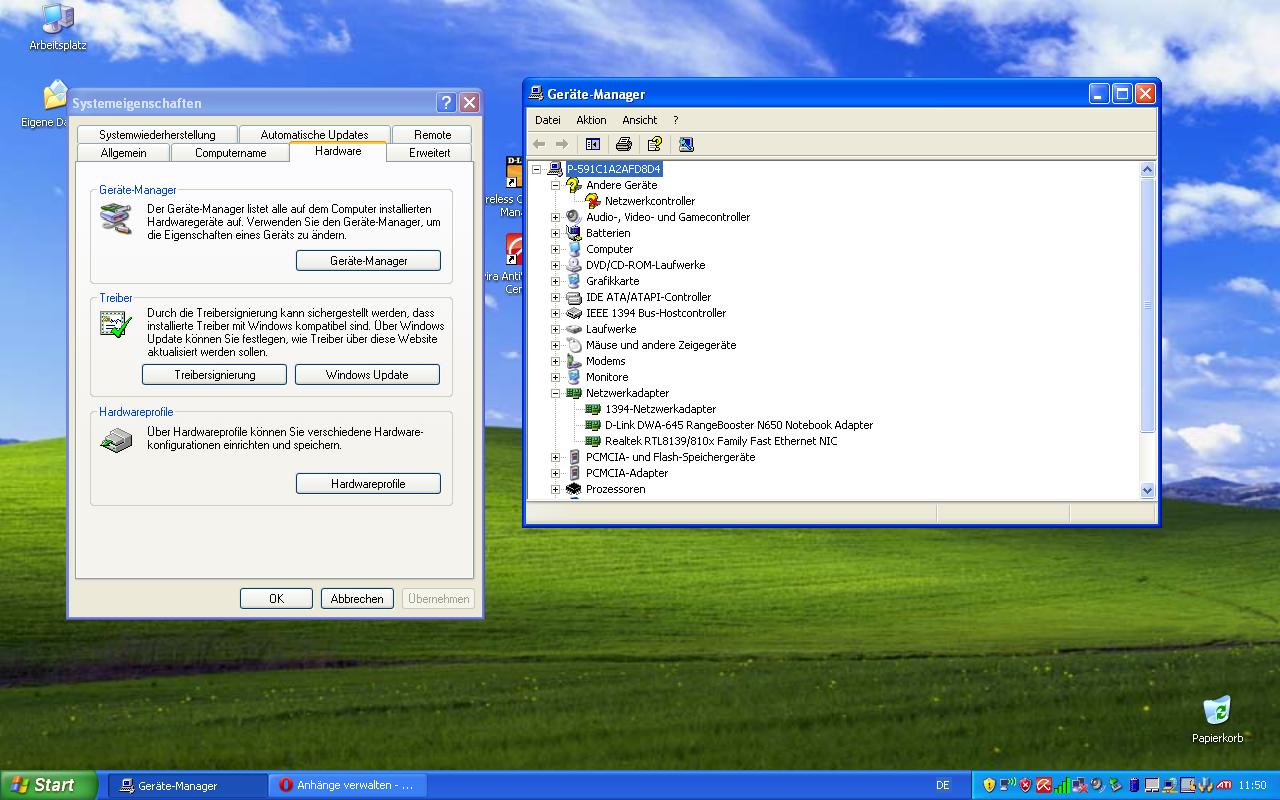Image resolution: width=1280 pixels, height=800 pixels.
Task: Click the scroll down arrow in device tree
Action: (1147, 490)
